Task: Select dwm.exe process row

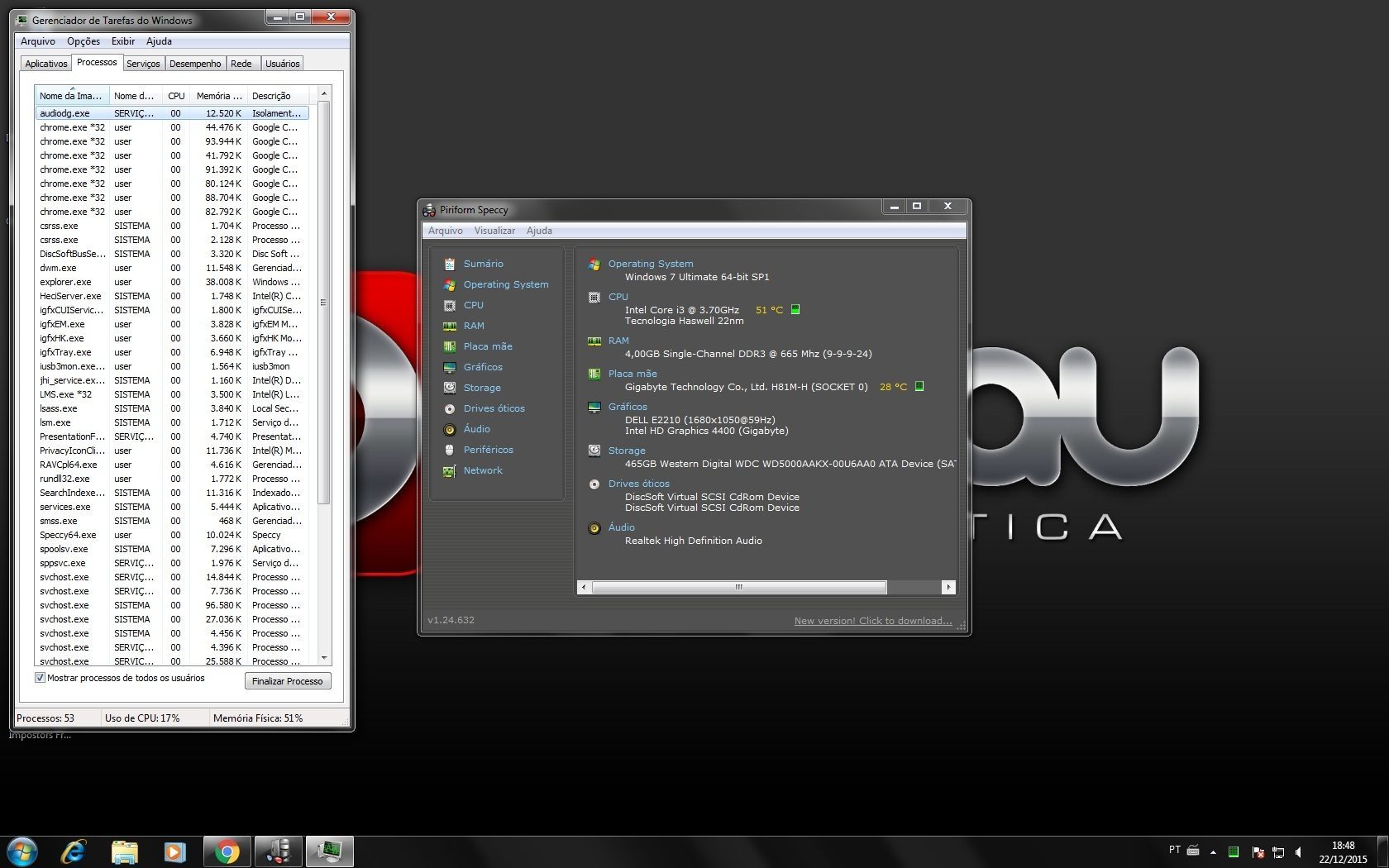Action: [172, 268]
